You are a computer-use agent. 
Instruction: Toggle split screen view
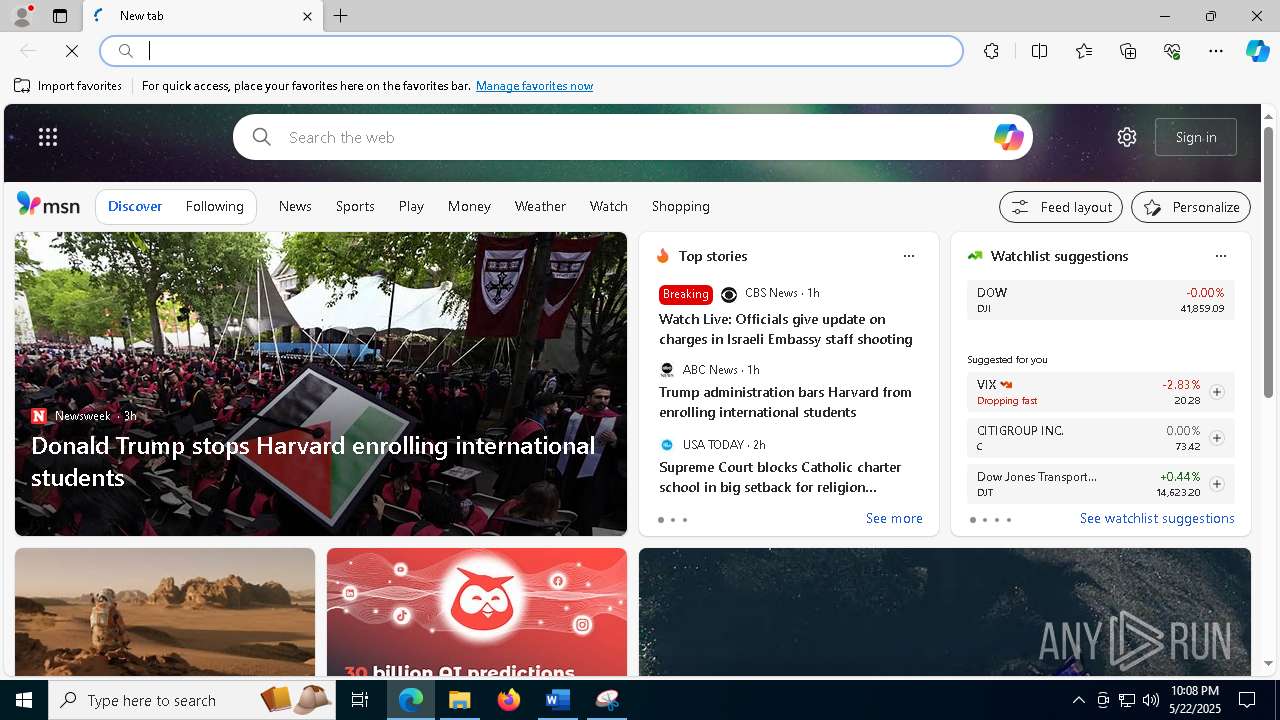click(x=1039, y=51)
